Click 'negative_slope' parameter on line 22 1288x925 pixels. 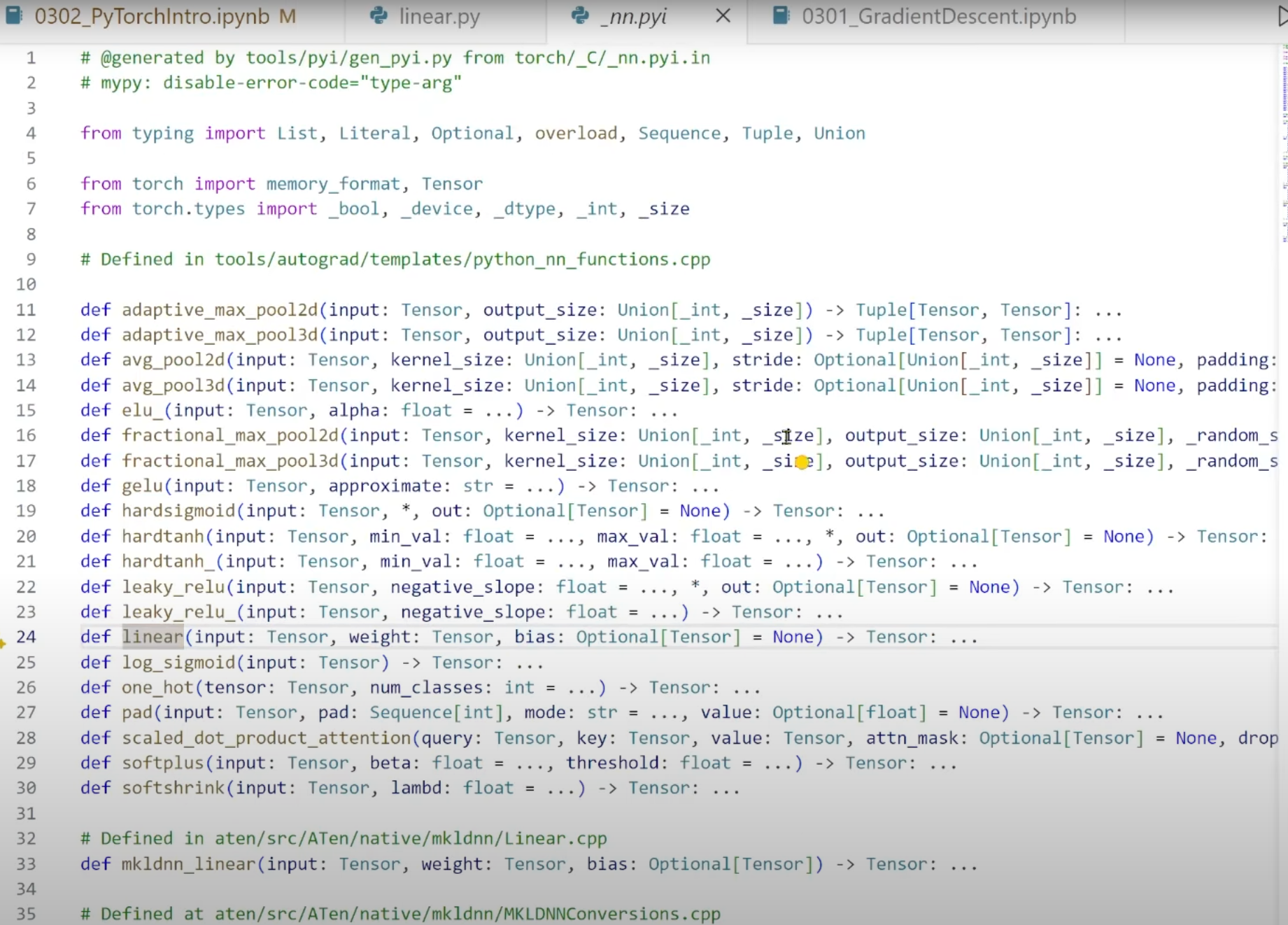tap(462, 587)
